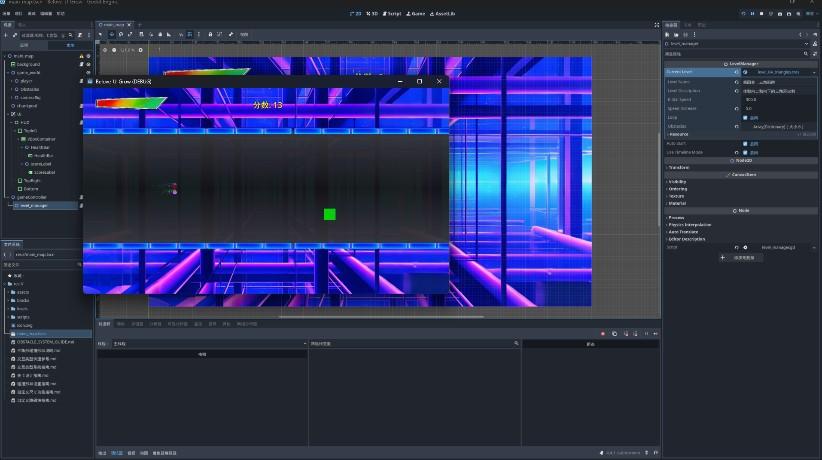Viewport: 822px width, 460px height.
Task: Toggle the Loop checkbox in inspector
Action: [x=744, y=118]
